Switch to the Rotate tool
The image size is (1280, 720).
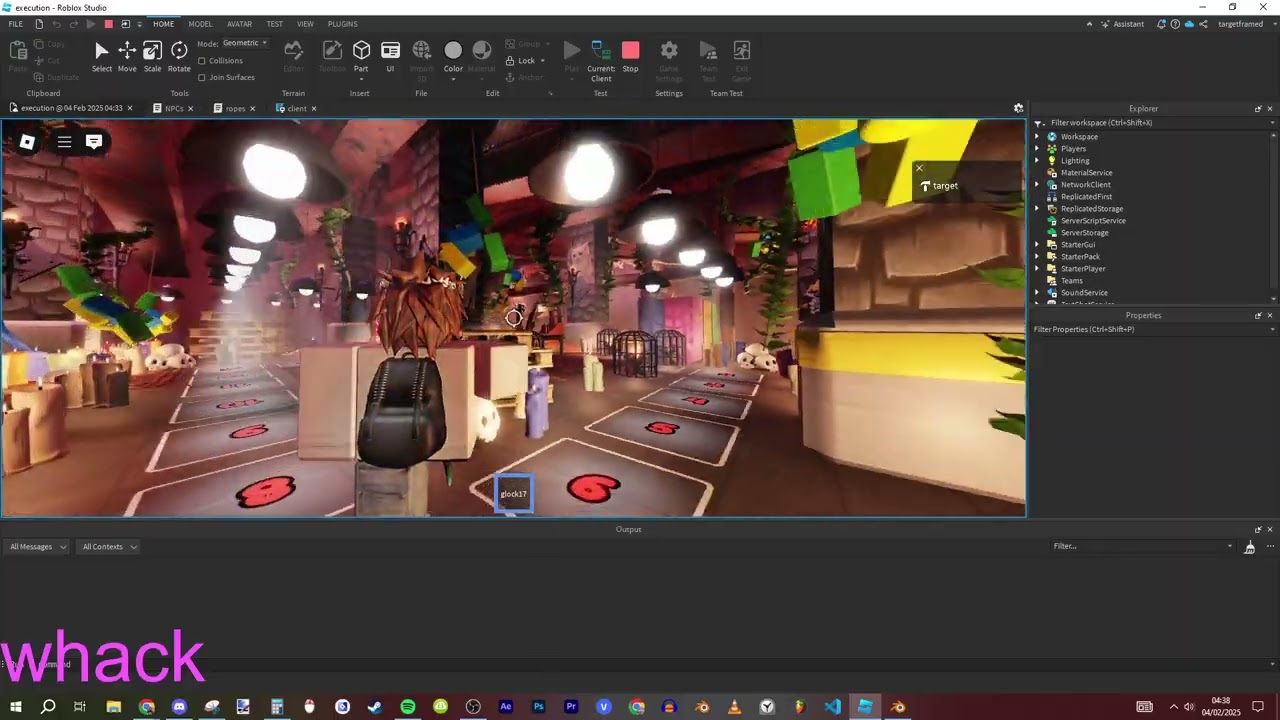pos(179,57)
